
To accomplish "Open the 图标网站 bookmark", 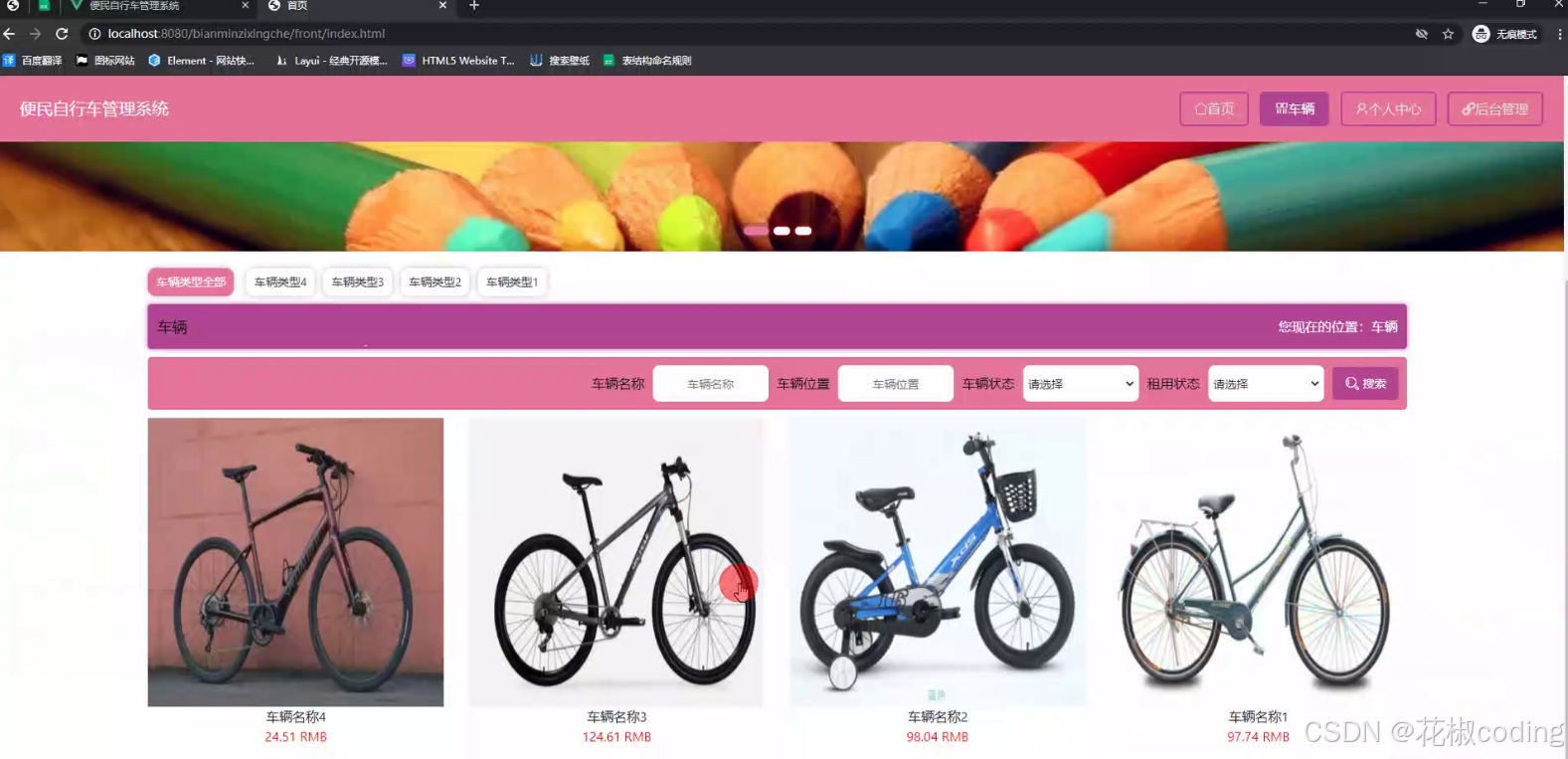I will (105, 61).
